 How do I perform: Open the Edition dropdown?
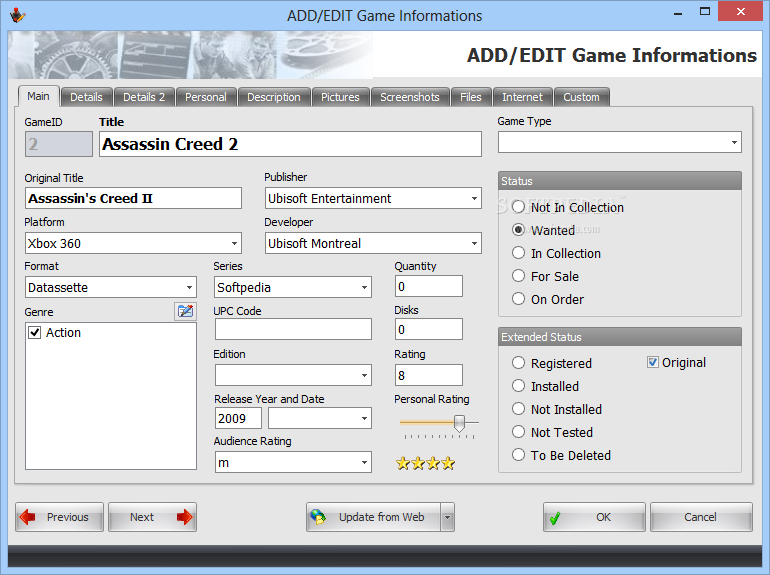[364, 375]
